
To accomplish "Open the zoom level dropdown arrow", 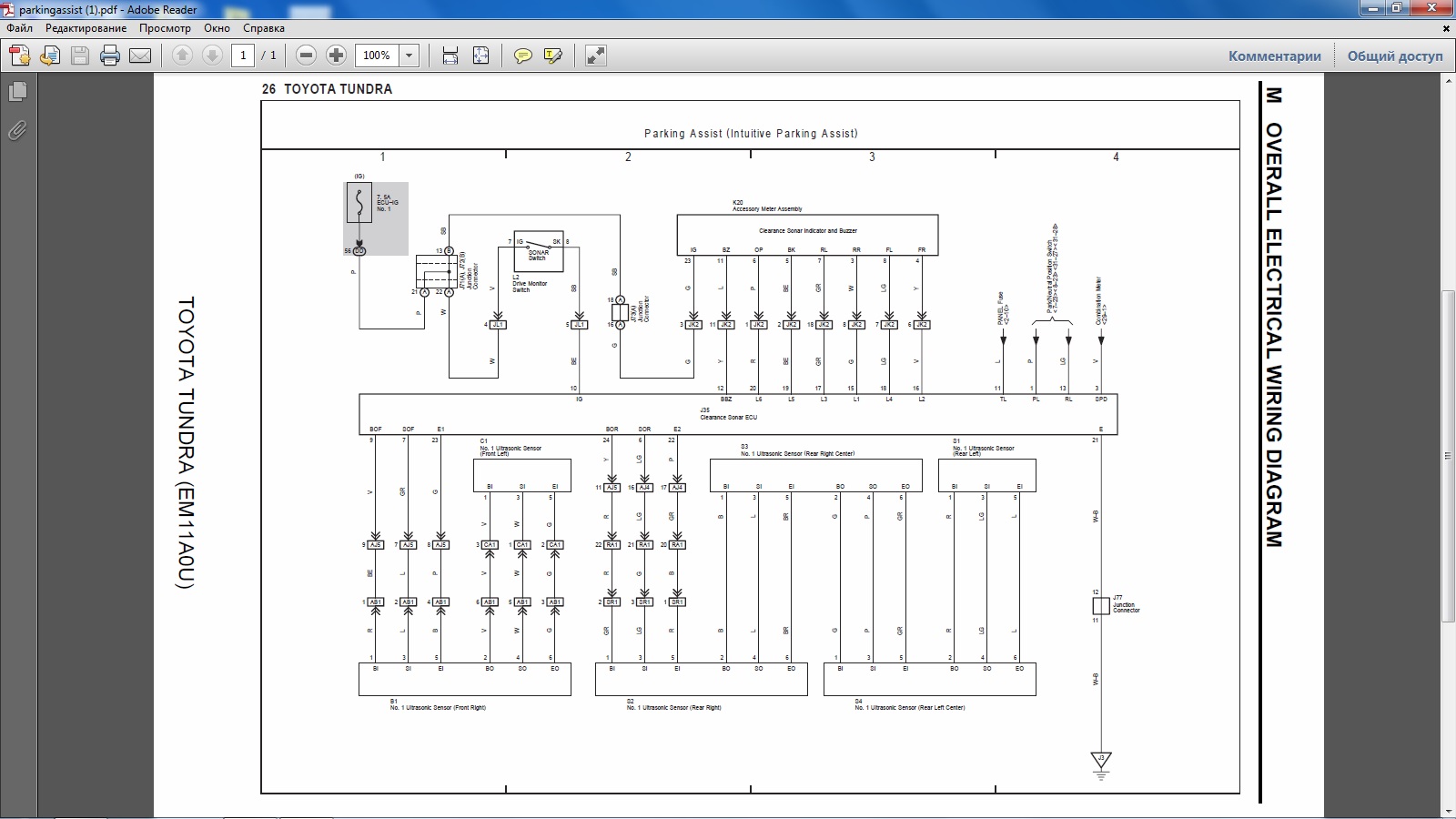I will [x=409, y=56].
